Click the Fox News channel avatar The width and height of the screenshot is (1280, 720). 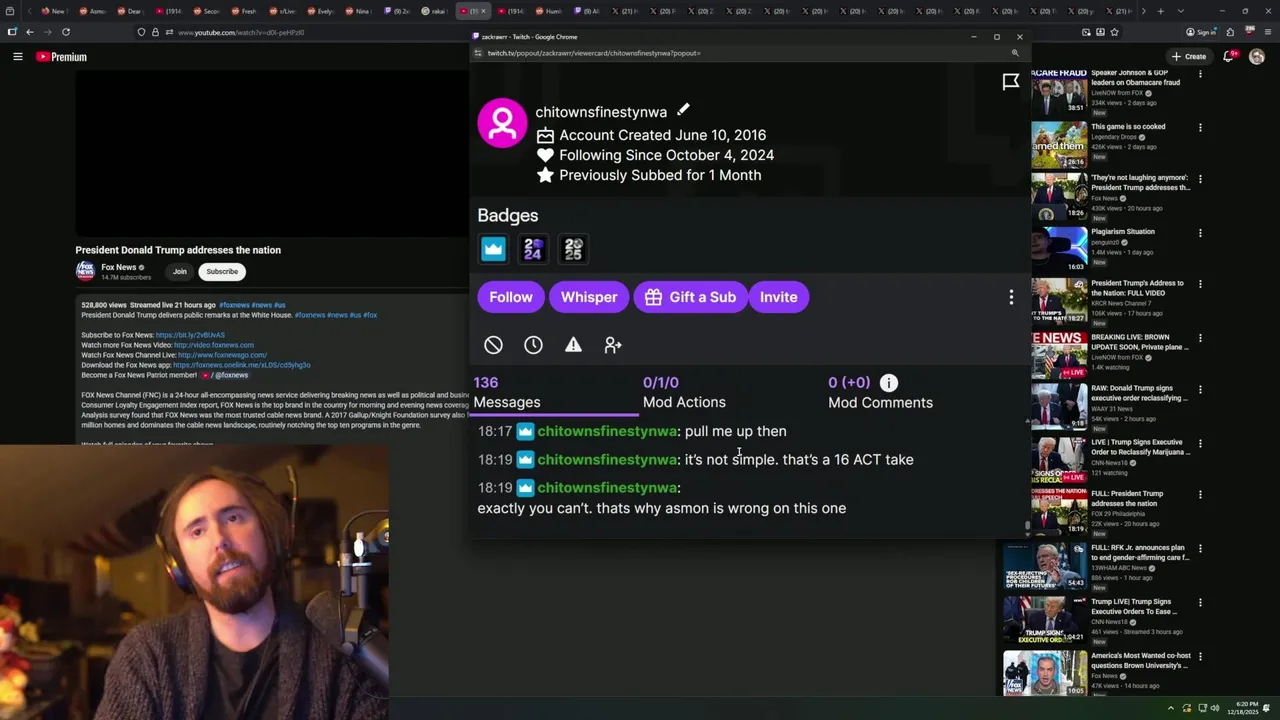point(85,271)
